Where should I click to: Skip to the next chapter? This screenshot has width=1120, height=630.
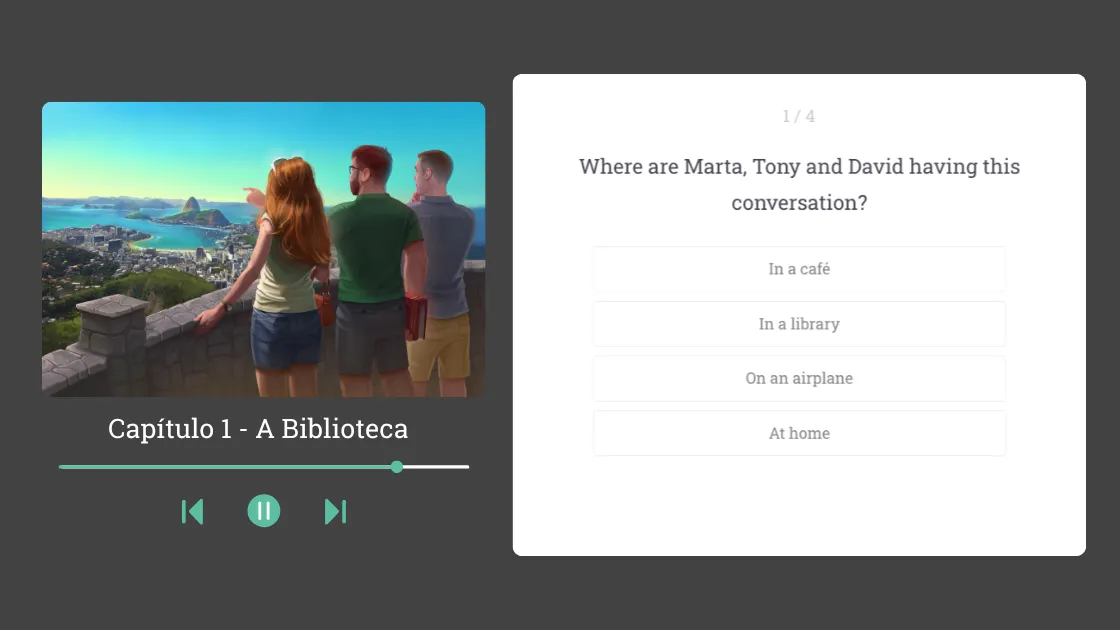tap(335, 511)
